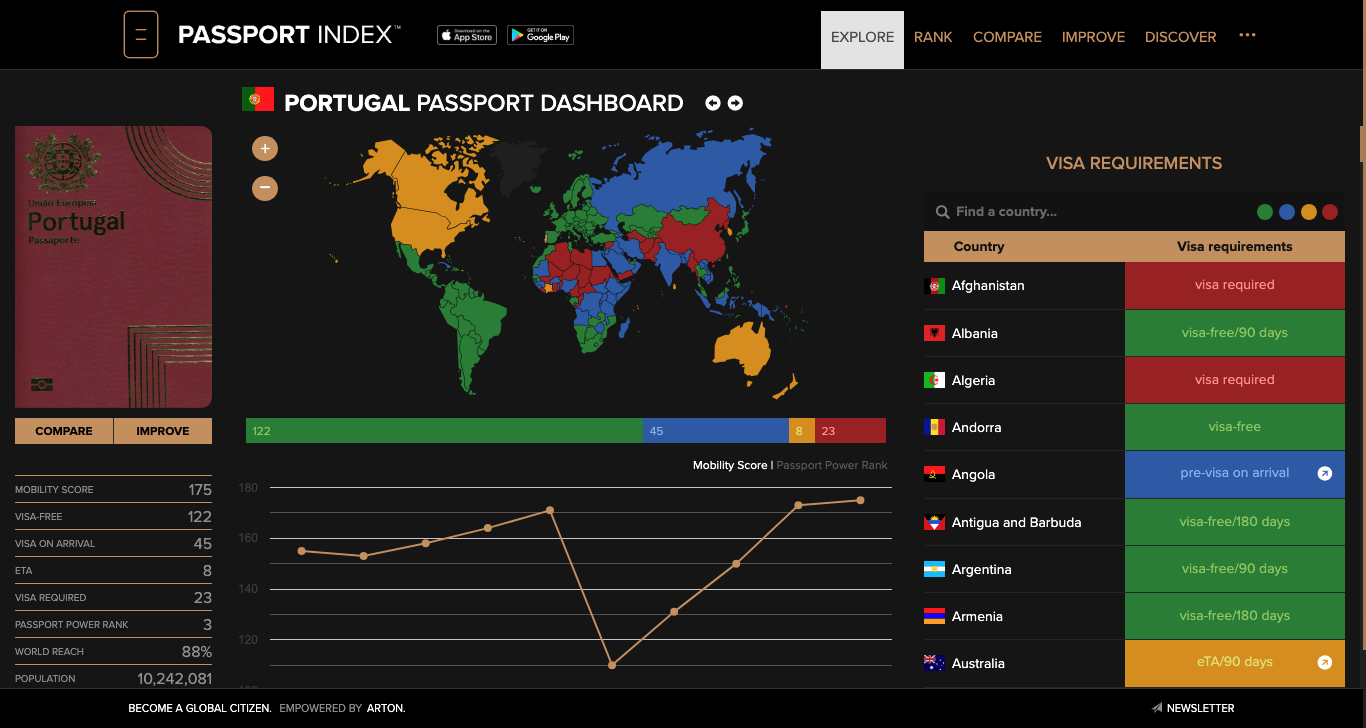Open Angola pre-visa external link arrow
Screen dimensions: 1366x728
(1325, 474)
